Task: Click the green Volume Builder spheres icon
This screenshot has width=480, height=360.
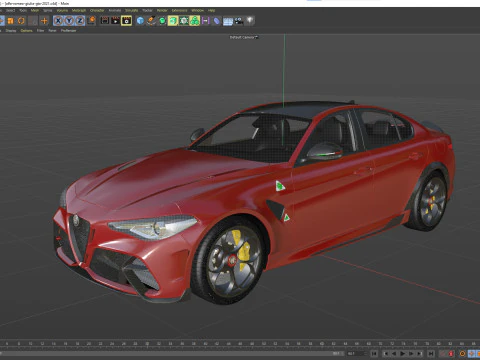Action: [195, 21]
